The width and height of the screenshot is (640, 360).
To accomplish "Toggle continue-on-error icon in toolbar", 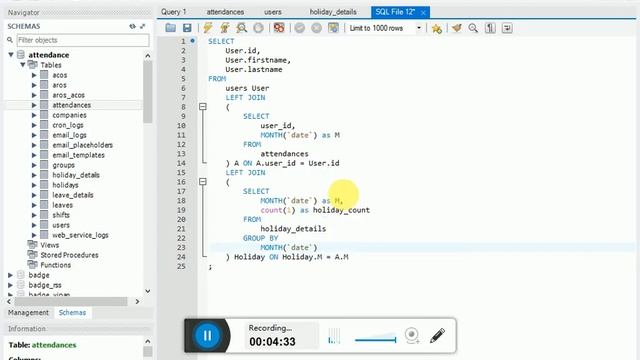I will pyautogui.click(x=279, y=28).
